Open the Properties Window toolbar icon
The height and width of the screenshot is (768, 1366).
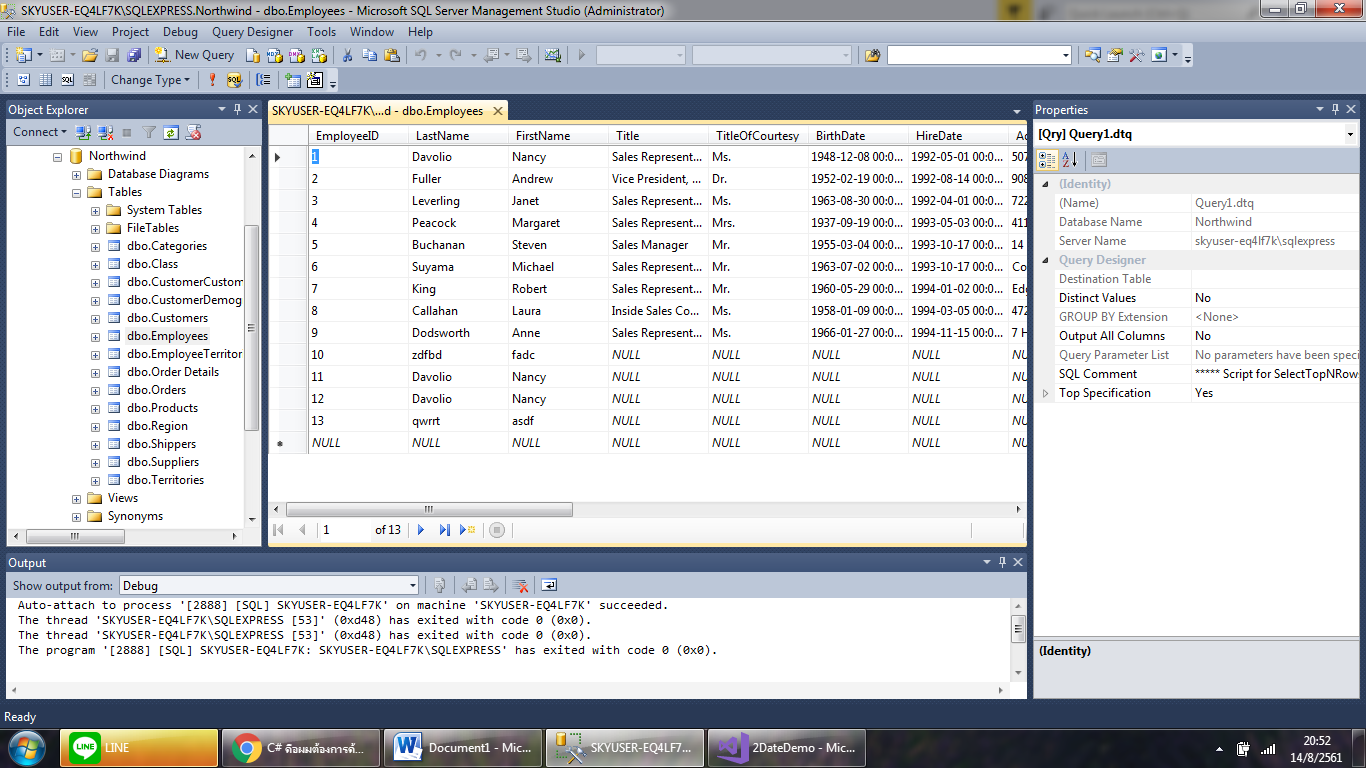(x=1114, y=55)
